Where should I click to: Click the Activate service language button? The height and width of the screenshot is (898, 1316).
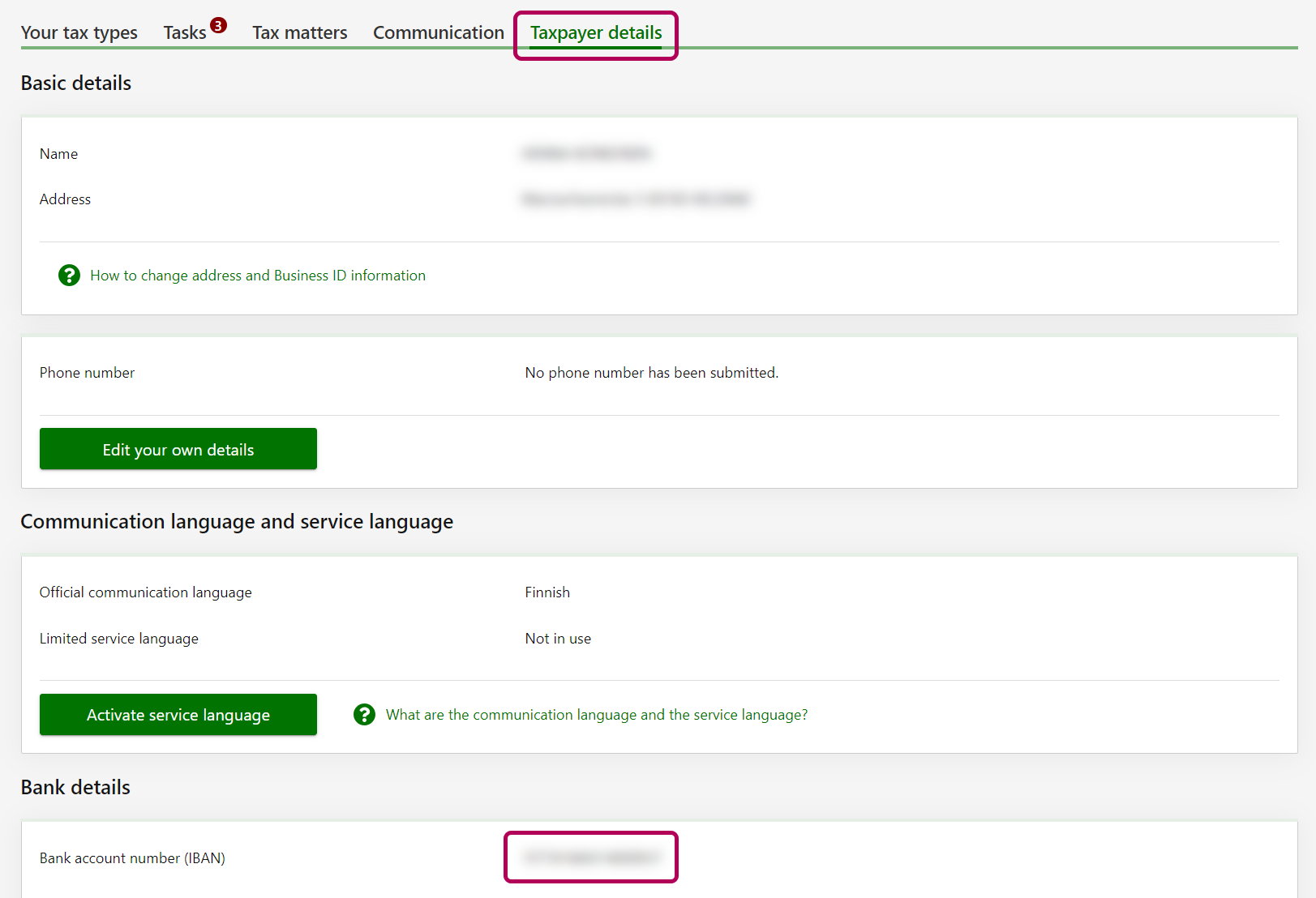(x=178, y=715)
